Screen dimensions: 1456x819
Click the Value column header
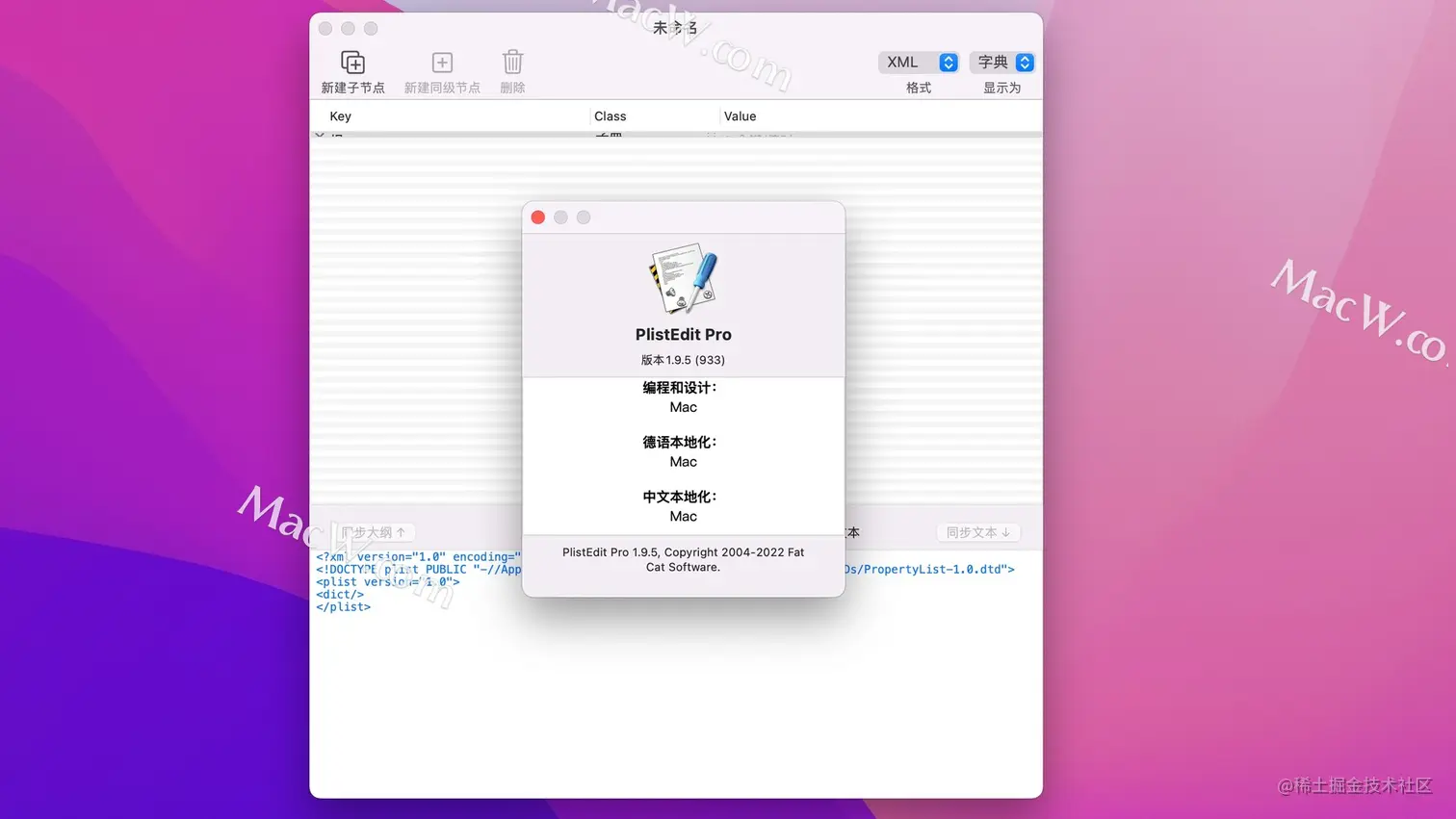(740, 116)
